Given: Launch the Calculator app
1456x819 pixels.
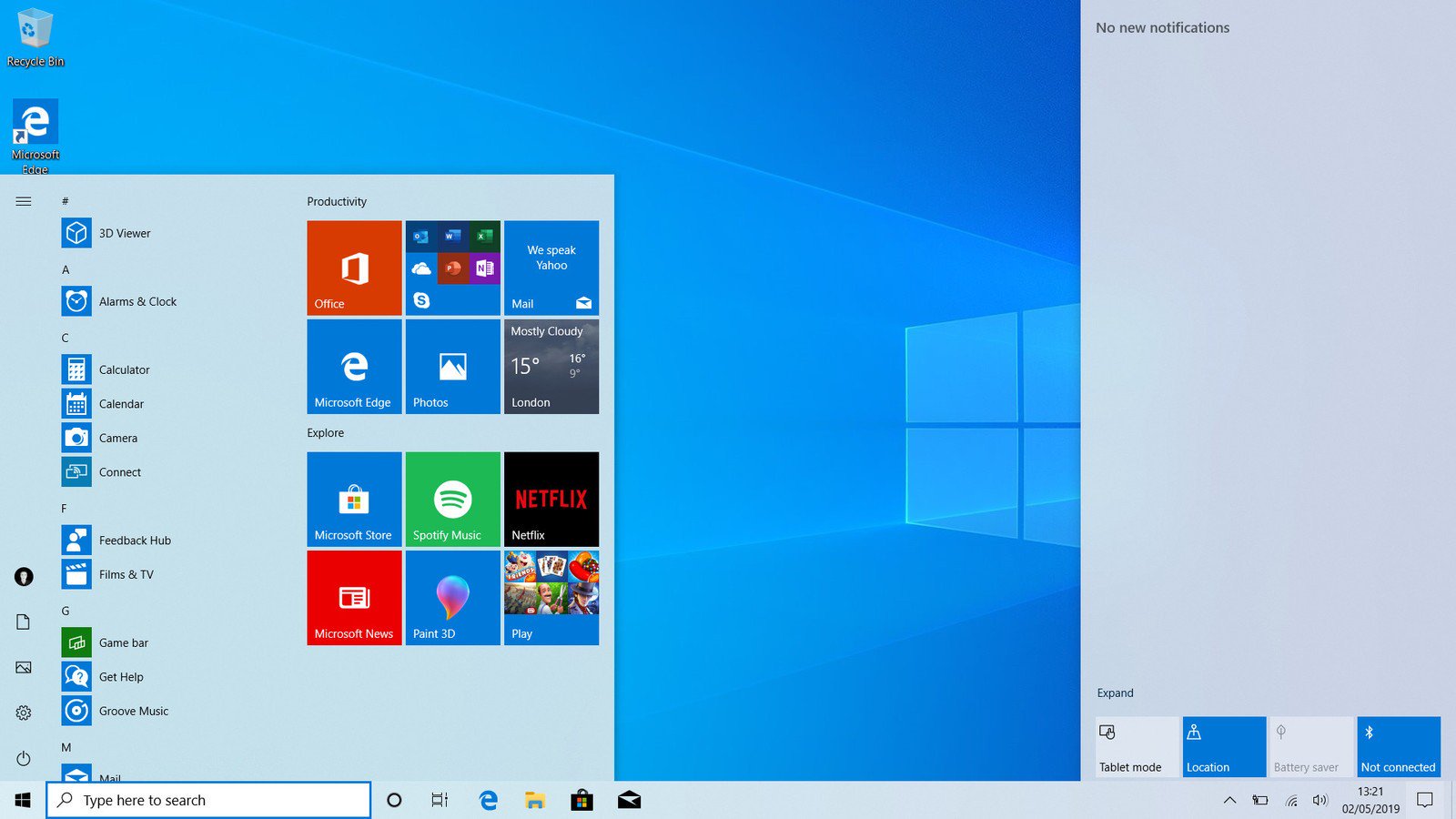Looking at the screenshot, I should click(124, 369).
